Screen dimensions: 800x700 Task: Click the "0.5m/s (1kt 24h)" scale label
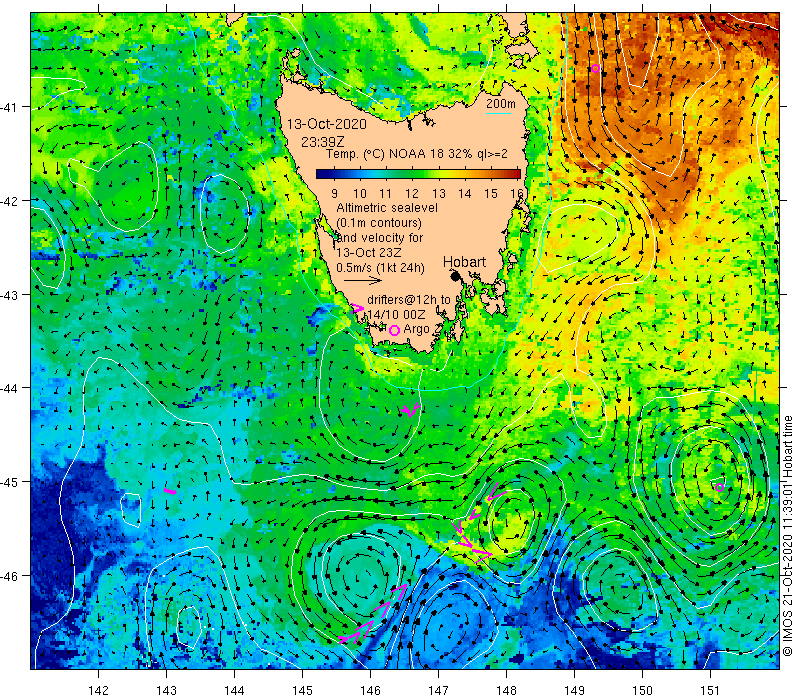[x=381, y=267]
